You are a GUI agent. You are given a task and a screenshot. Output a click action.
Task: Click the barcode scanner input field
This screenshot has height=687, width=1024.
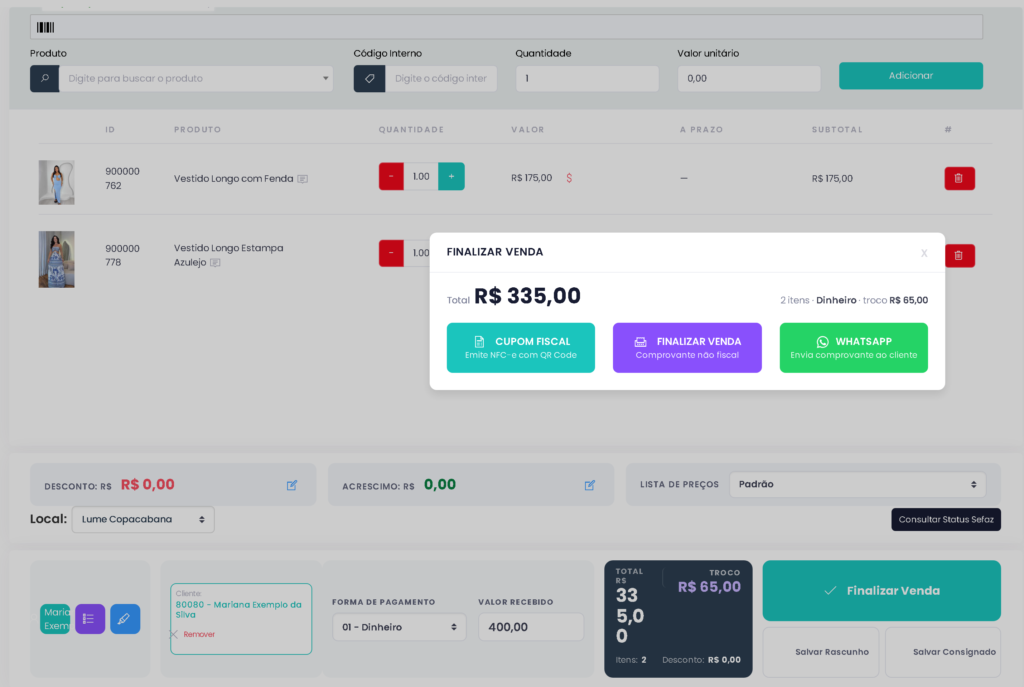tap(506, 27)
